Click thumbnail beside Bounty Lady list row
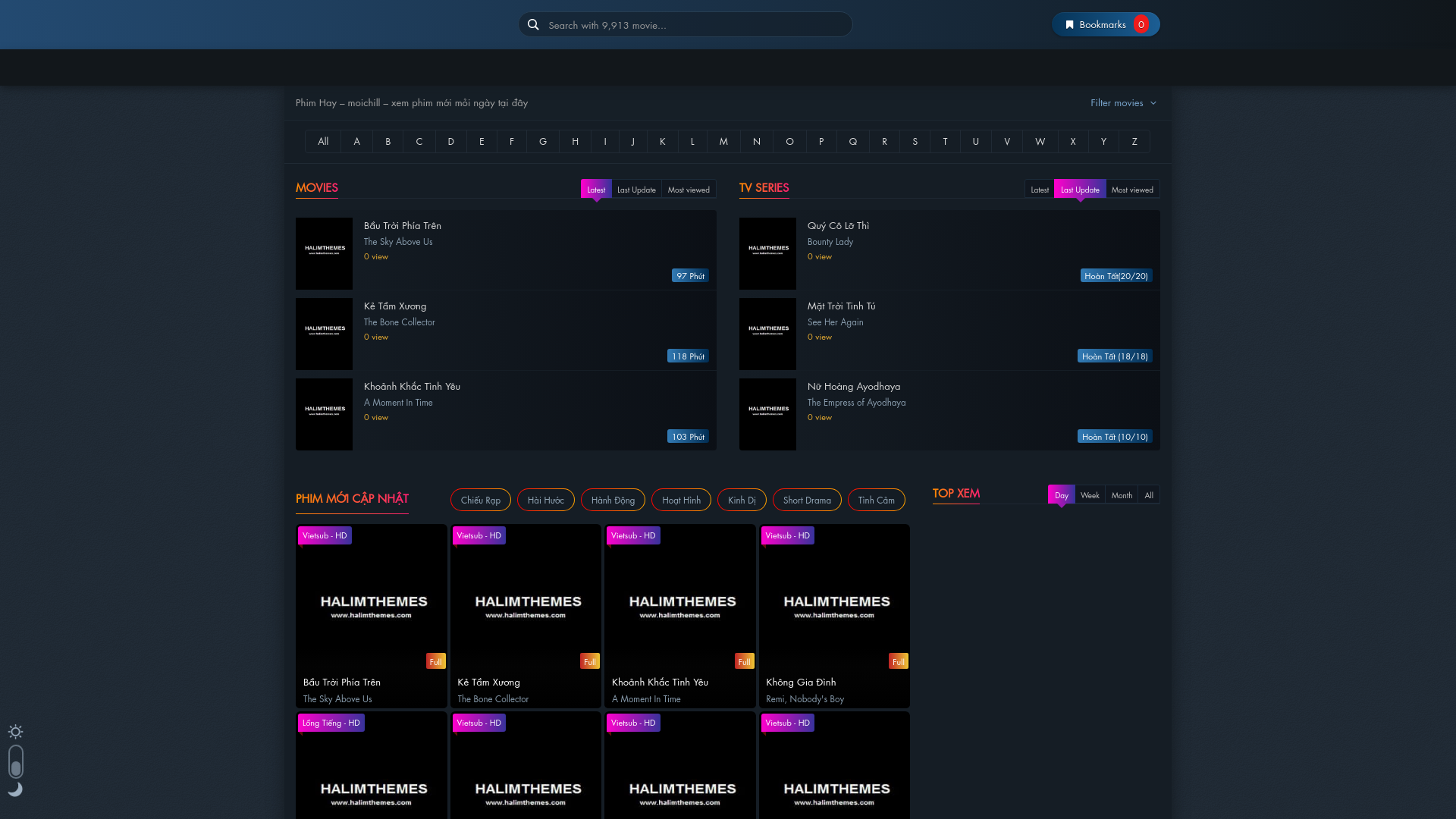The height and width of the screenshot is (819, 1456). coord(767,253)
